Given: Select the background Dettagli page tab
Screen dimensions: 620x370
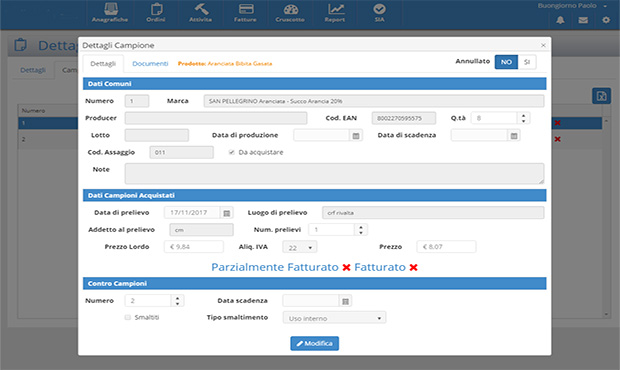Looking at the screenshot, I should [x=33, y=70].
